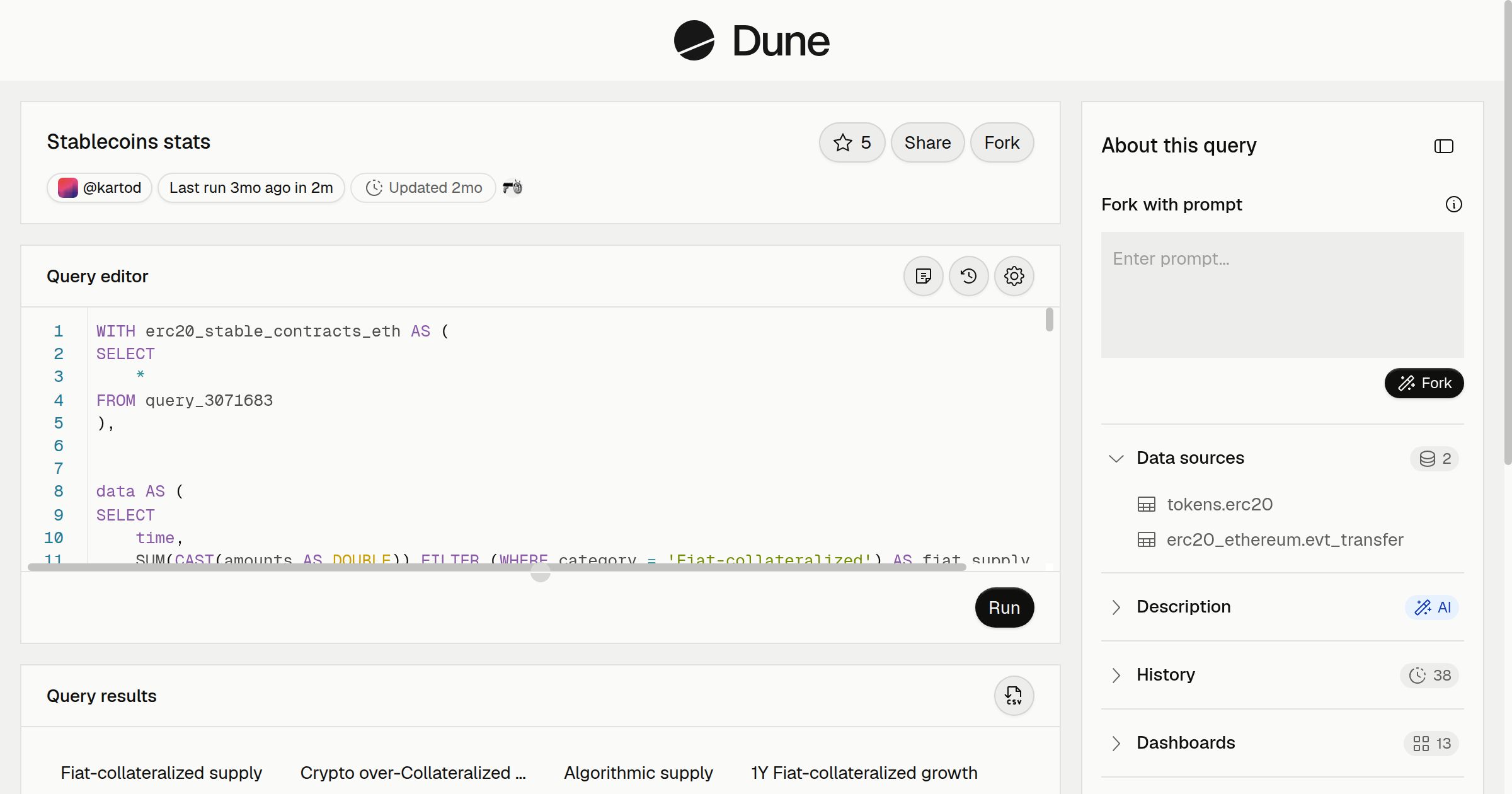Image resolution: width=1512 pixels, height=794 pixels.
Task: Expand the Description section
Action: click(x=1116, y=607)
